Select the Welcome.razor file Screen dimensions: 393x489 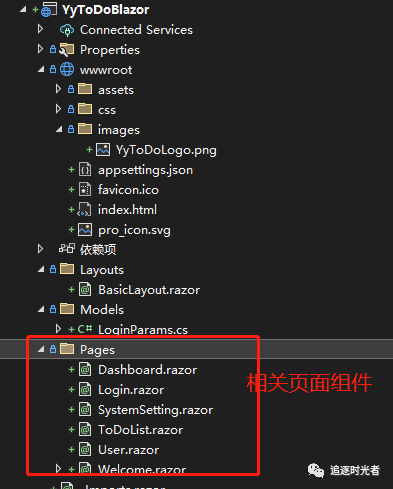pos(142,469)
